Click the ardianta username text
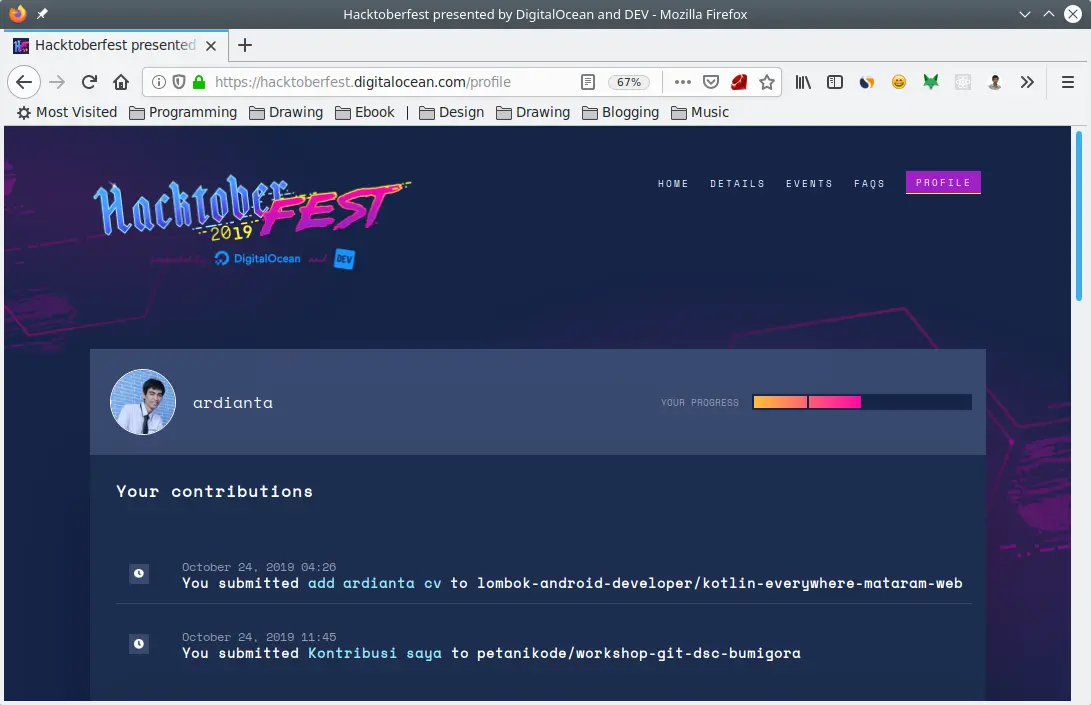The height and width of the screenshot is (705, 1091). [233, 403]
